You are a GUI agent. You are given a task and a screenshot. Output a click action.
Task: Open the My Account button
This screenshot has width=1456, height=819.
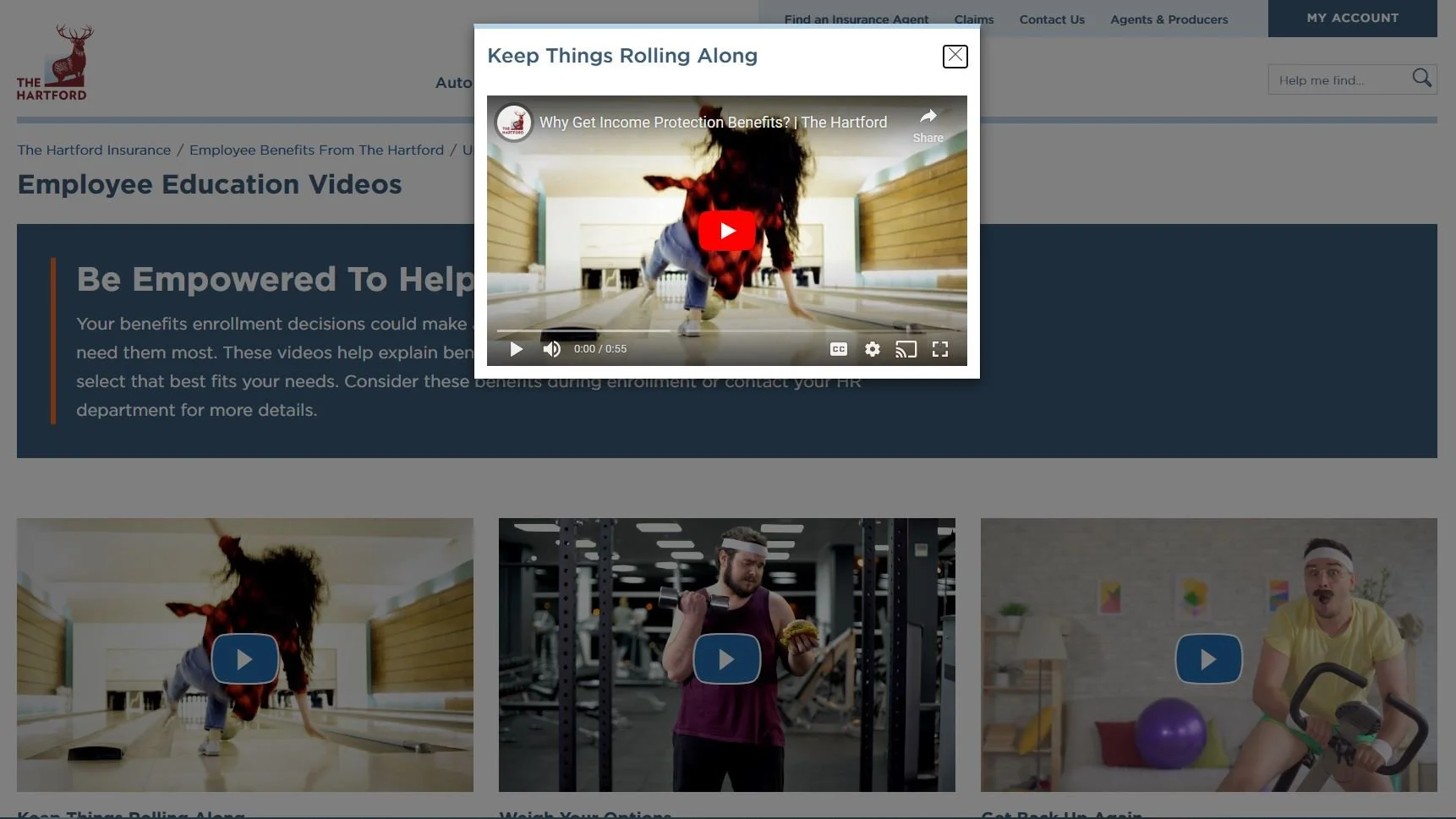click(x=1352, y=18)
